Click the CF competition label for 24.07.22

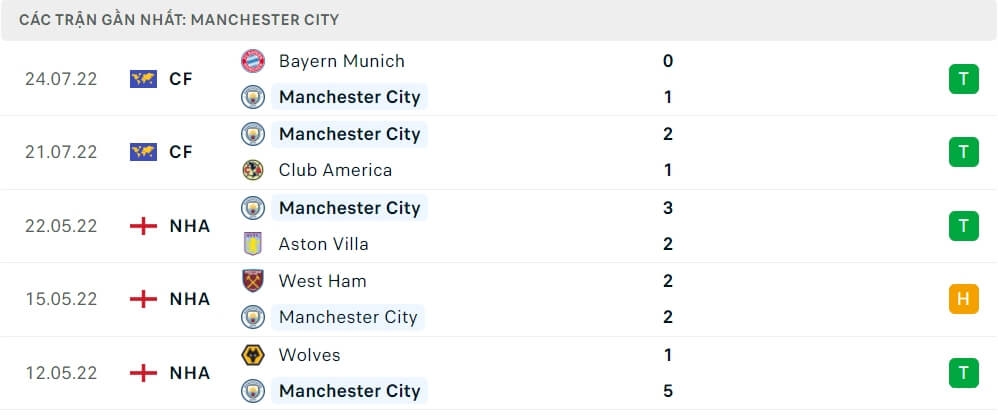tap(181, 79)
